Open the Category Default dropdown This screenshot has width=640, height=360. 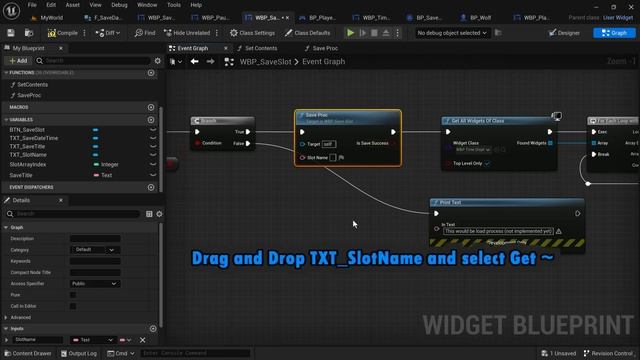(95, 249)
